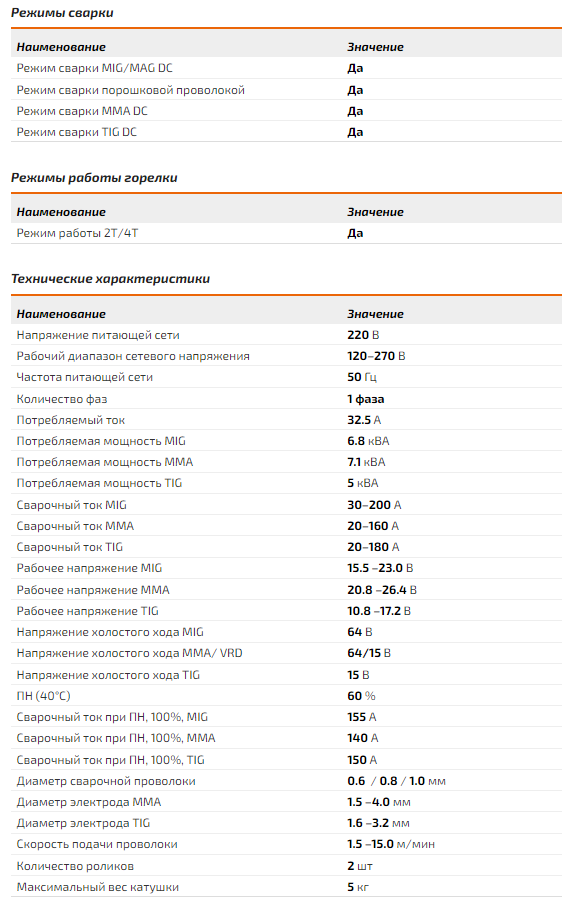Screen dimensions: 574x916
Task: Select the 64/15 В open-circuit voltage value
Action: [x=369, y=653]
